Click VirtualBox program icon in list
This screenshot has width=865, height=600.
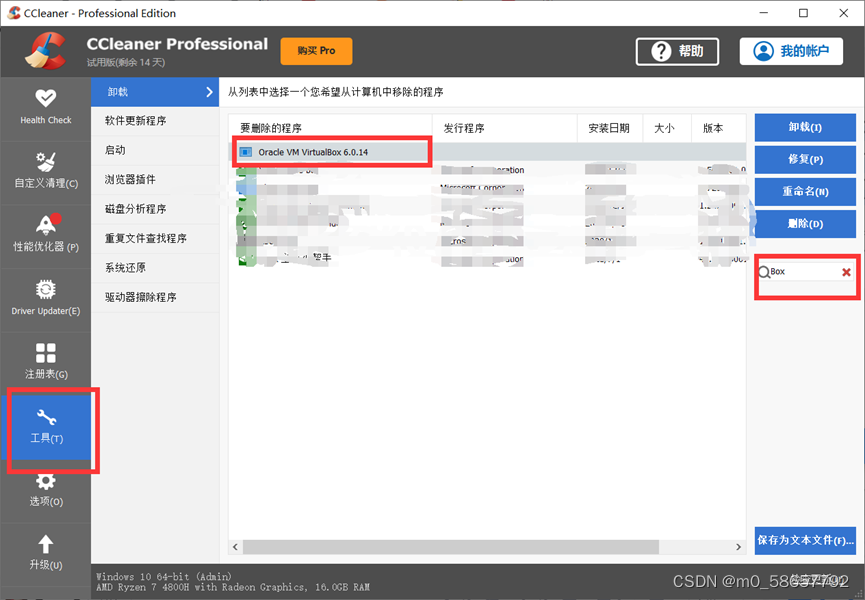click(x=246, y=152)
